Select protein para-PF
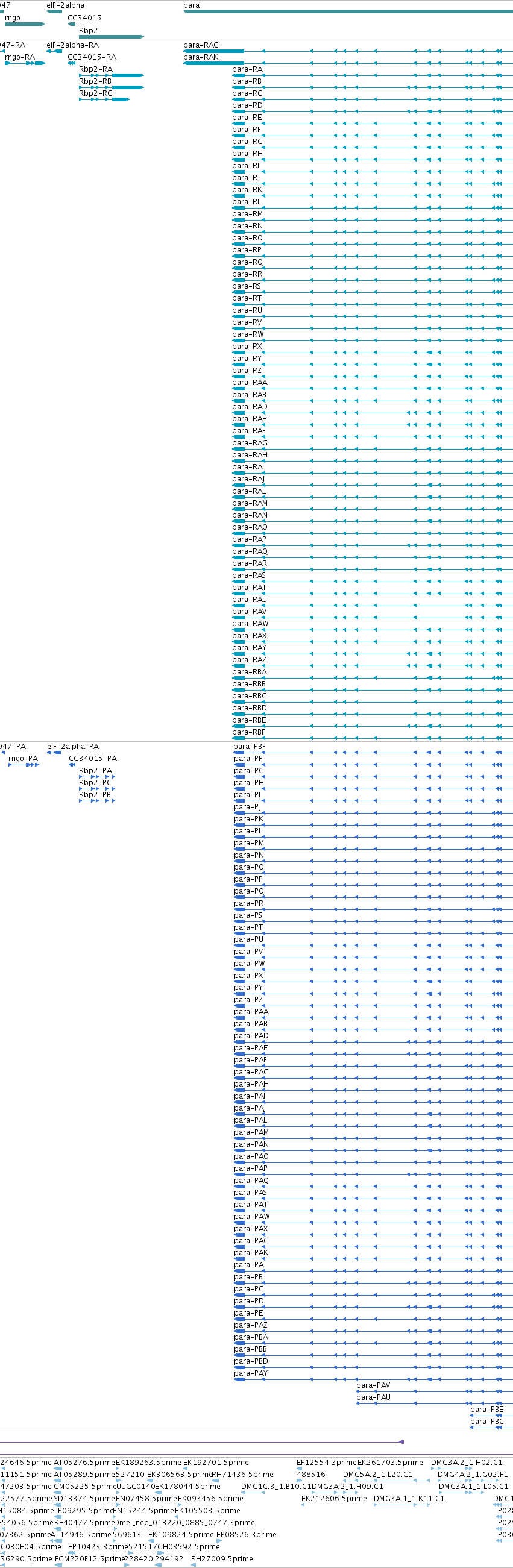Viewport: 513px width, 1568px height. click(248, 759)
